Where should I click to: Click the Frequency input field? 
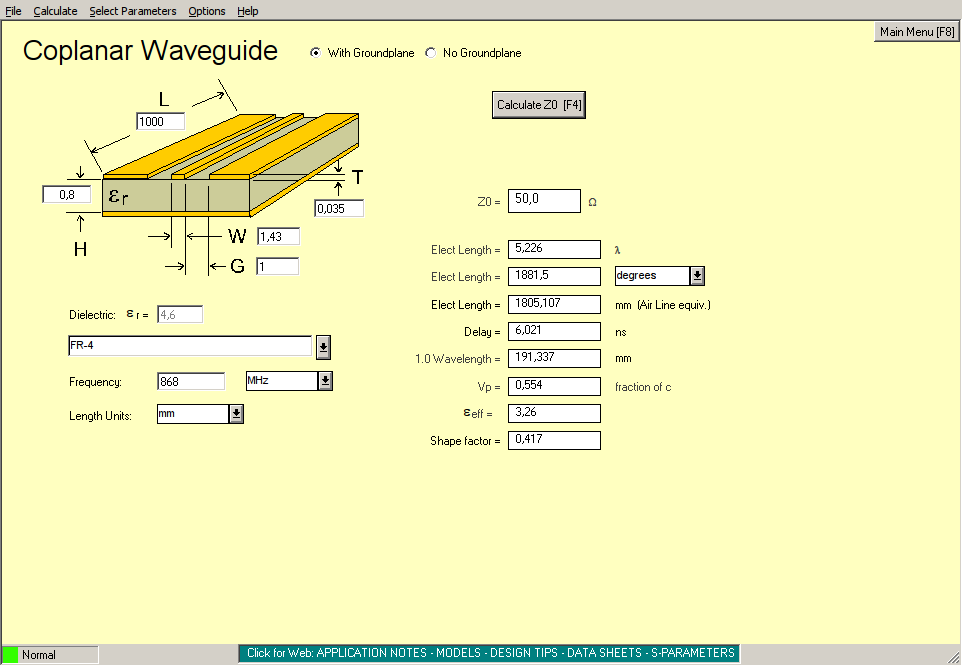pyautogui.click(x=191, y=381)
